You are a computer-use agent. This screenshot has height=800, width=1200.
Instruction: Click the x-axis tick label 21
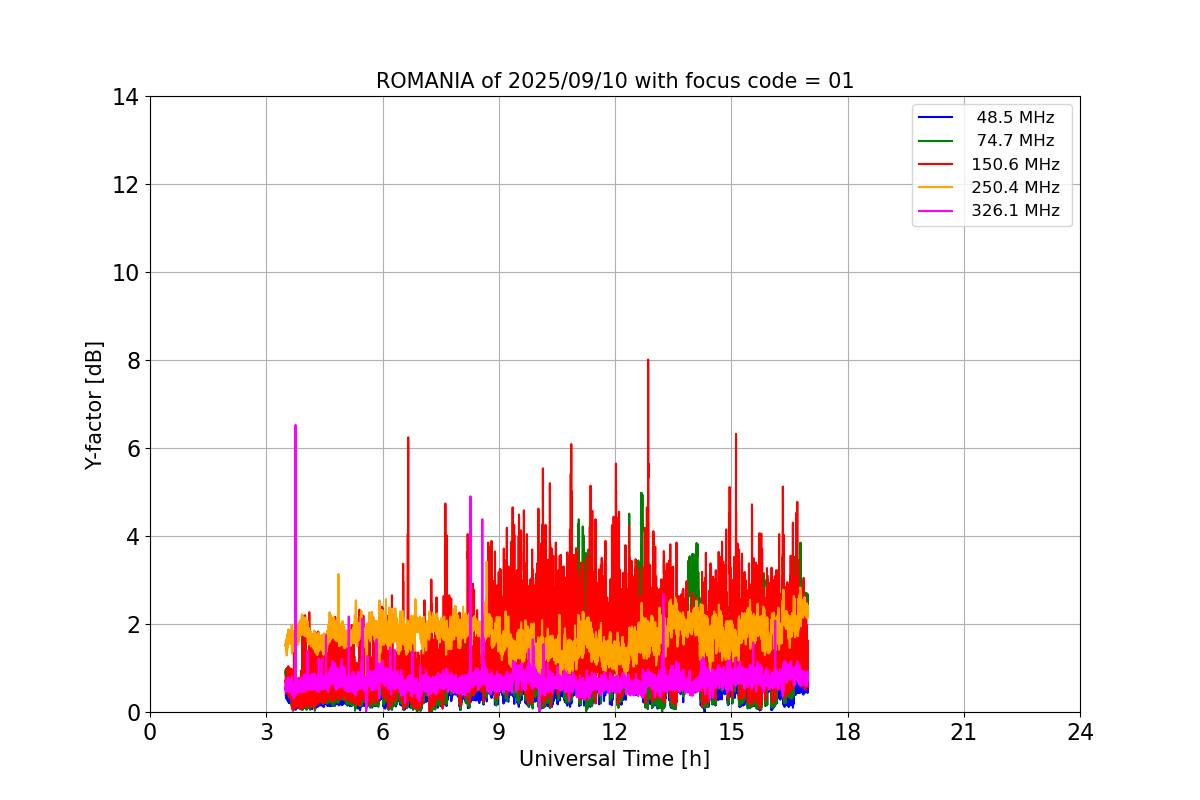click(964, 732)
